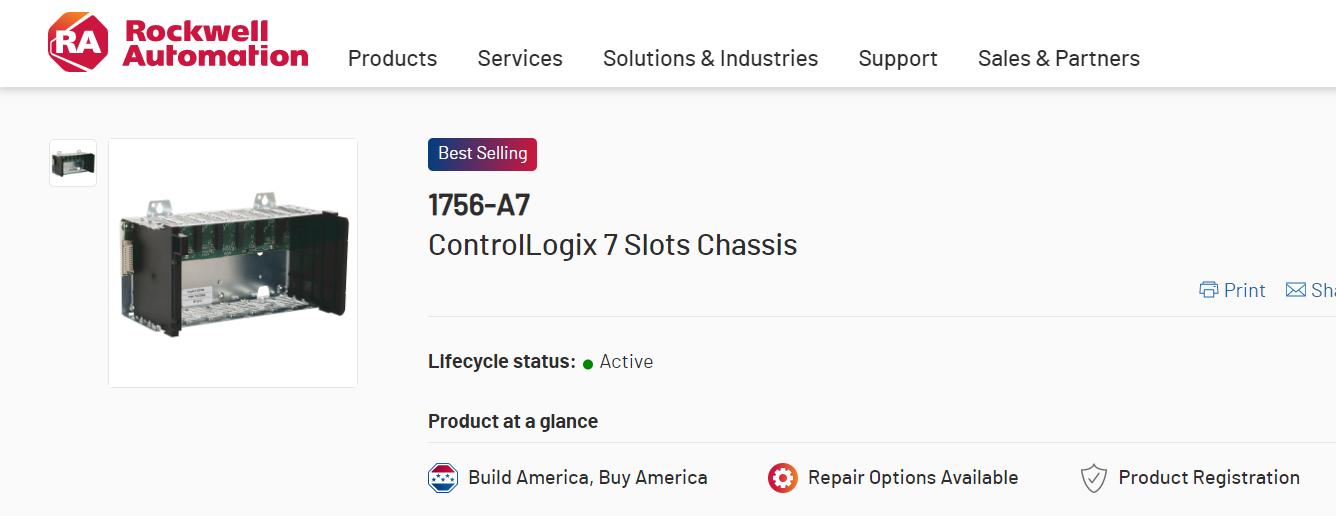Click the red RA hexagon logo icon
Image resolution: width=1336 pixels, height=516 pixels.
77,43
